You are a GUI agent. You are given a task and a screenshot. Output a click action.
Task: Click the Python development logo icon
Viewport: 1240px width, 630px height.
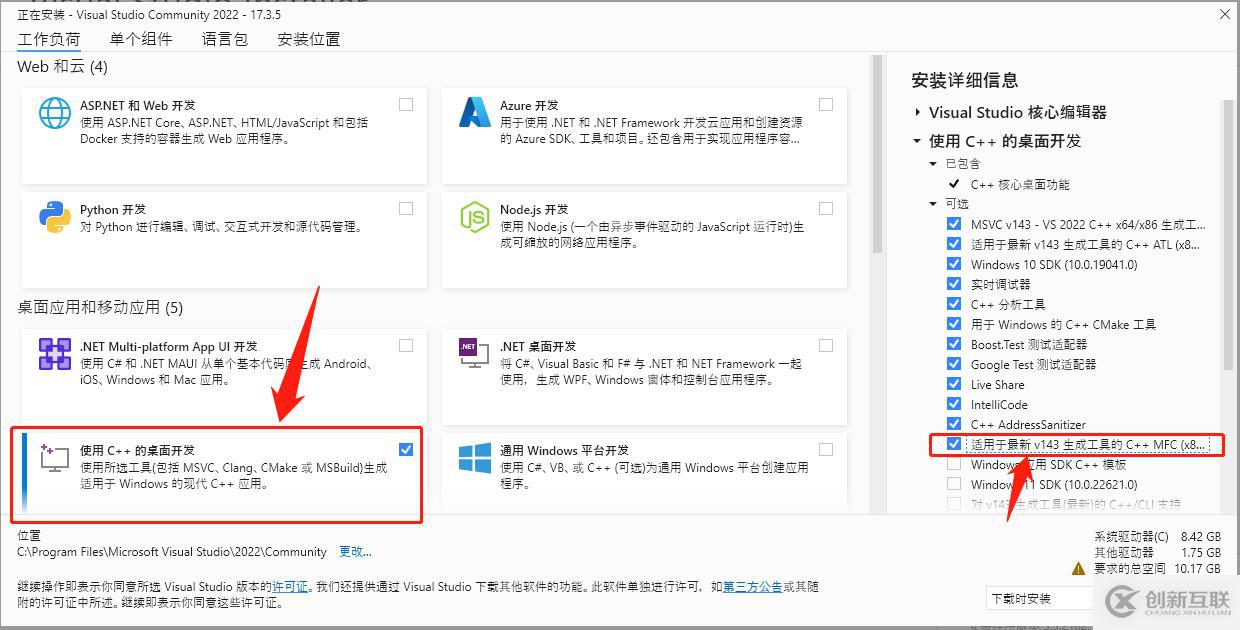click(55, 217)
